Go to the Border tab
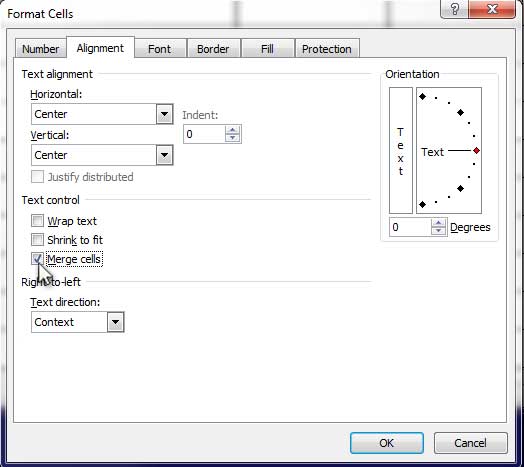524x467 pixels. tap(213, 49)
